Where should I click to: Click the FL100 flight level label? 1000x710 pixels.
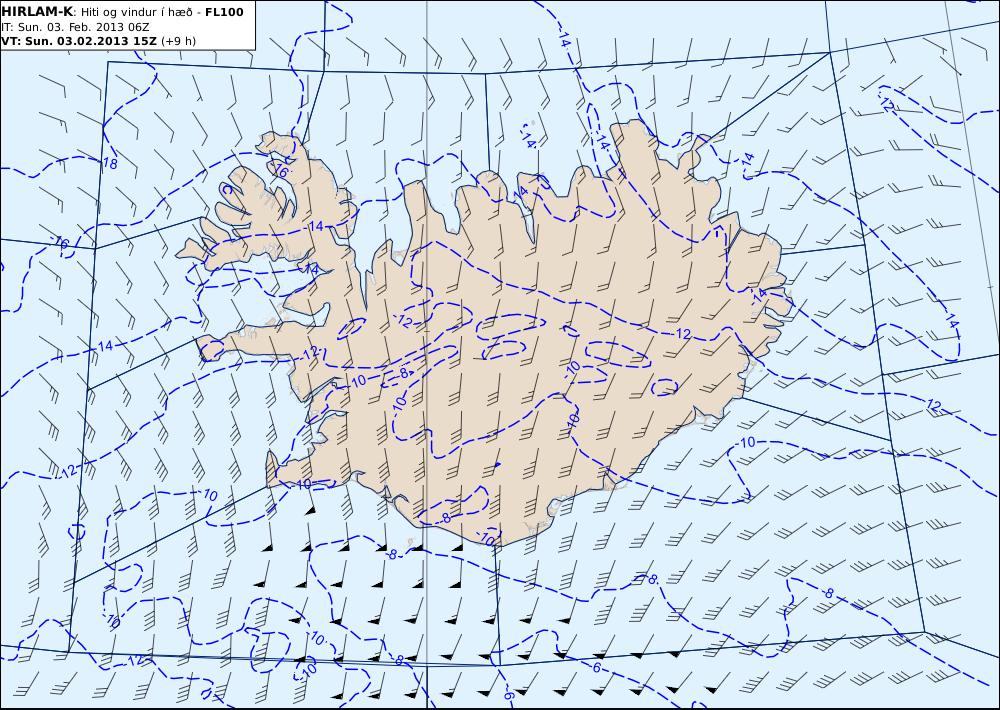(224, 12)
